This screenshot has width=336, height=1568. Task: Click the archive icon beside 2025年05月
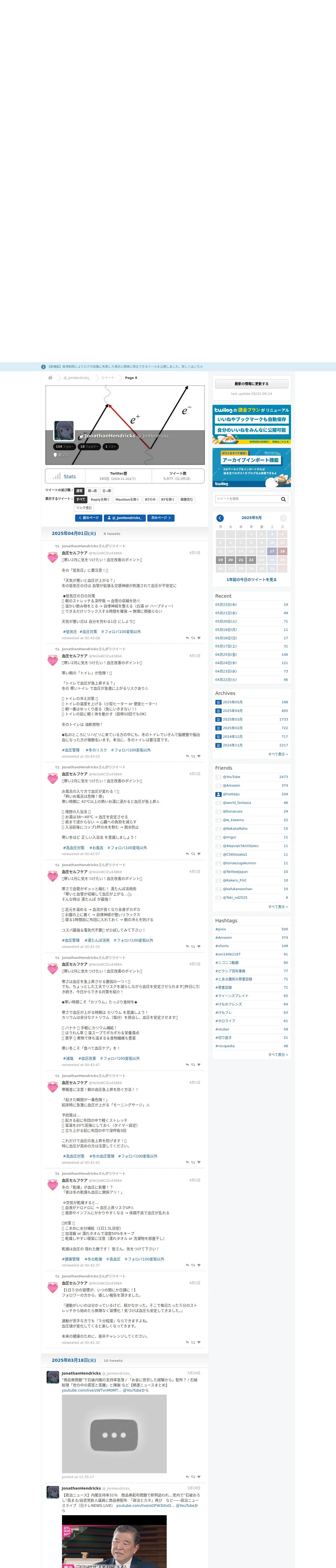[218, 702]
